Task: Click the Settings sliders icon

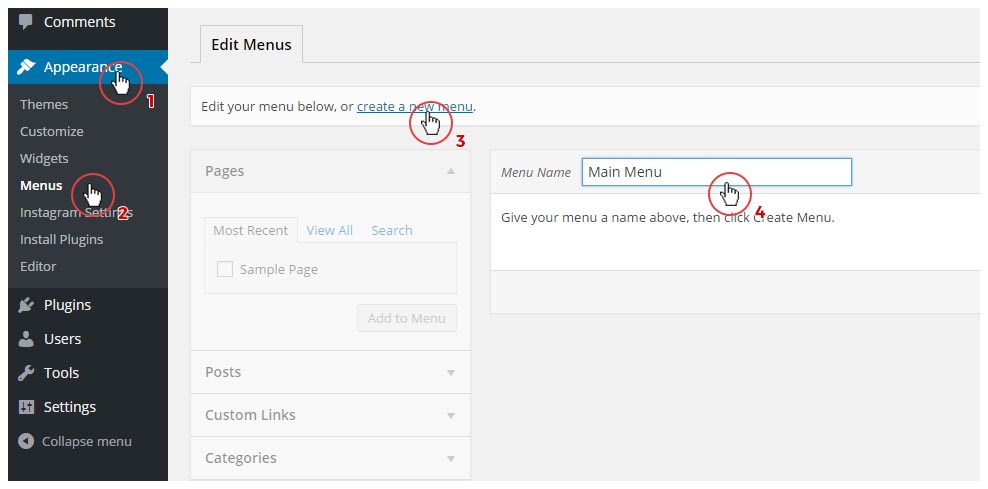Action: (26, 407)
